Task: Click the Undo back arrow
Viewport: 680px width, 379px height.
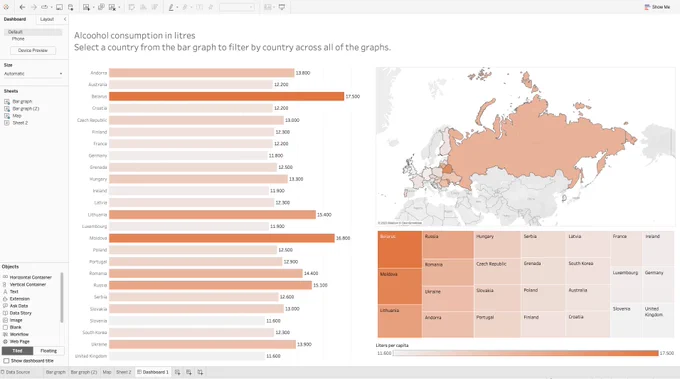Action: 22,7
